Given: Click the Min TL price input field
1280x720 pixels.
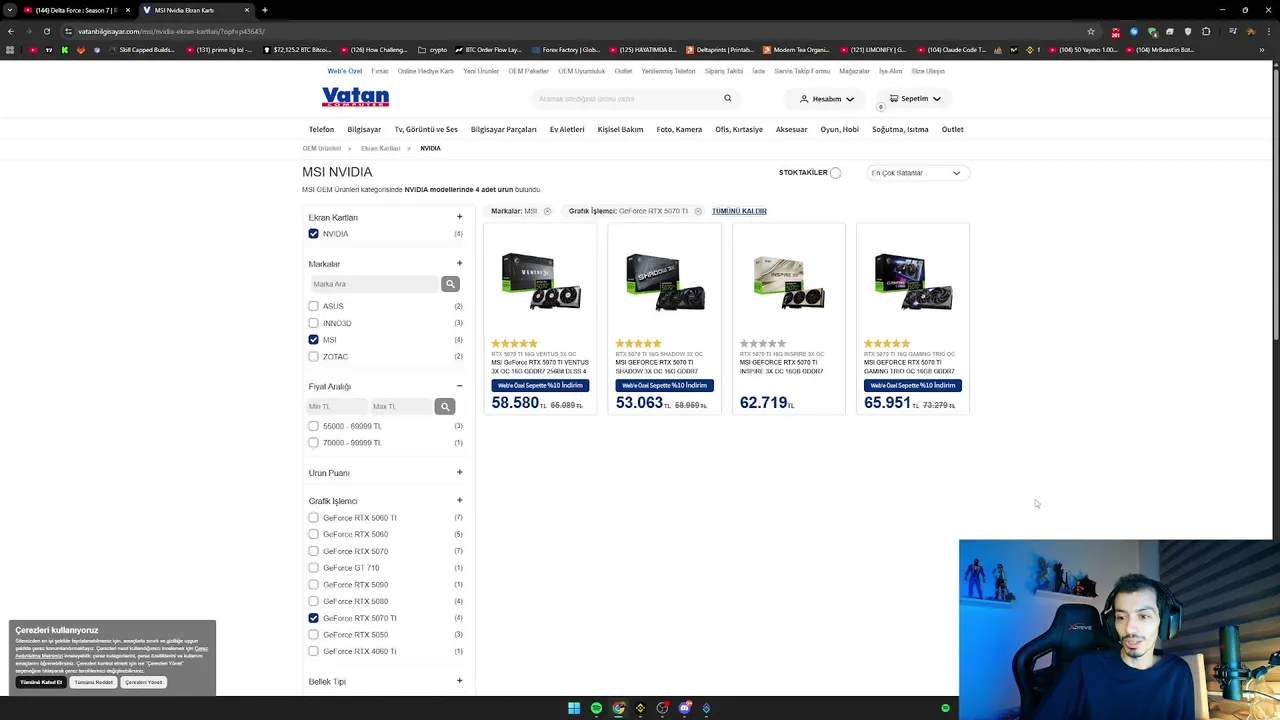Looking at the screenshot, I should click(x=336, y=406).
